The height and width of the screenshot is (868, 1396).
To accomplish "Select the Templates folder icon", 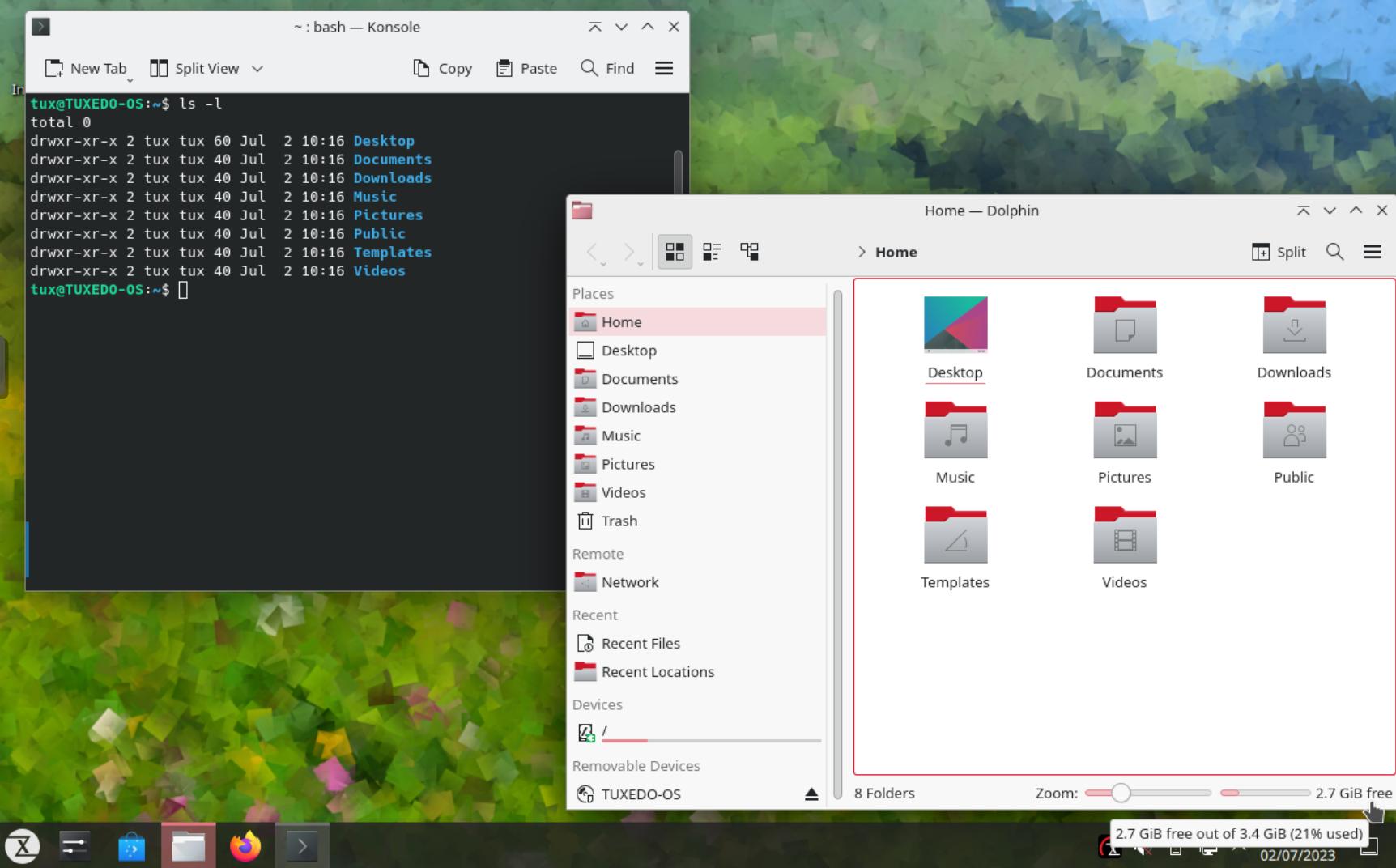I will (955, 534).
